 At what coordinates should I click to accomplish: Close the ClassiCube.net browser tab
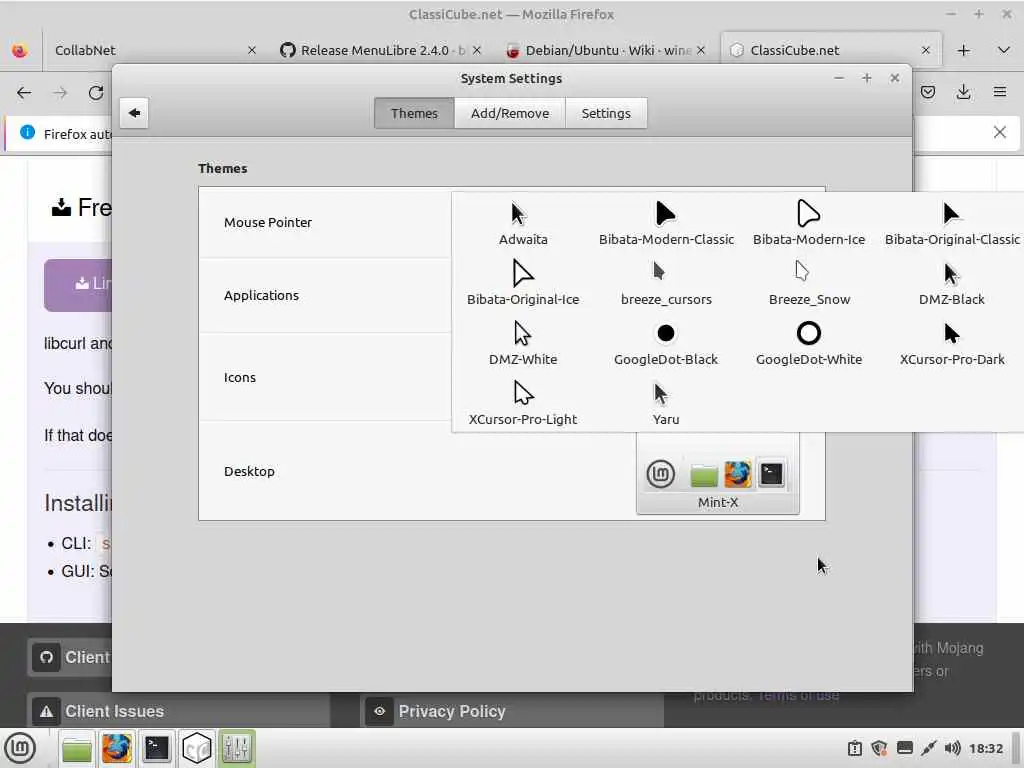point(925,50)
